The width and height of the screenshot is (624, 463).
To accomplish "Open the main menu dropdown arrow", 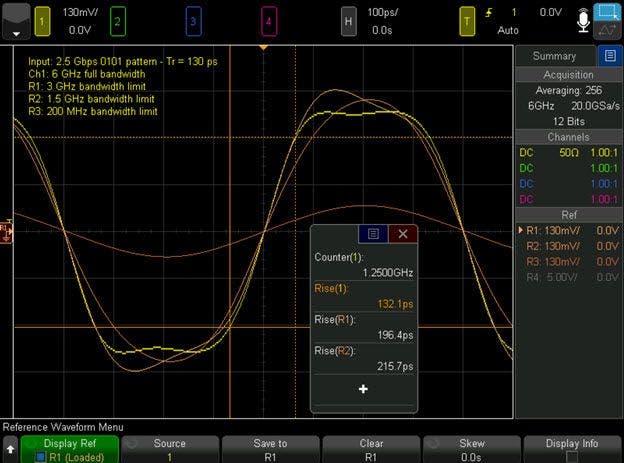I will coord(16,21).
